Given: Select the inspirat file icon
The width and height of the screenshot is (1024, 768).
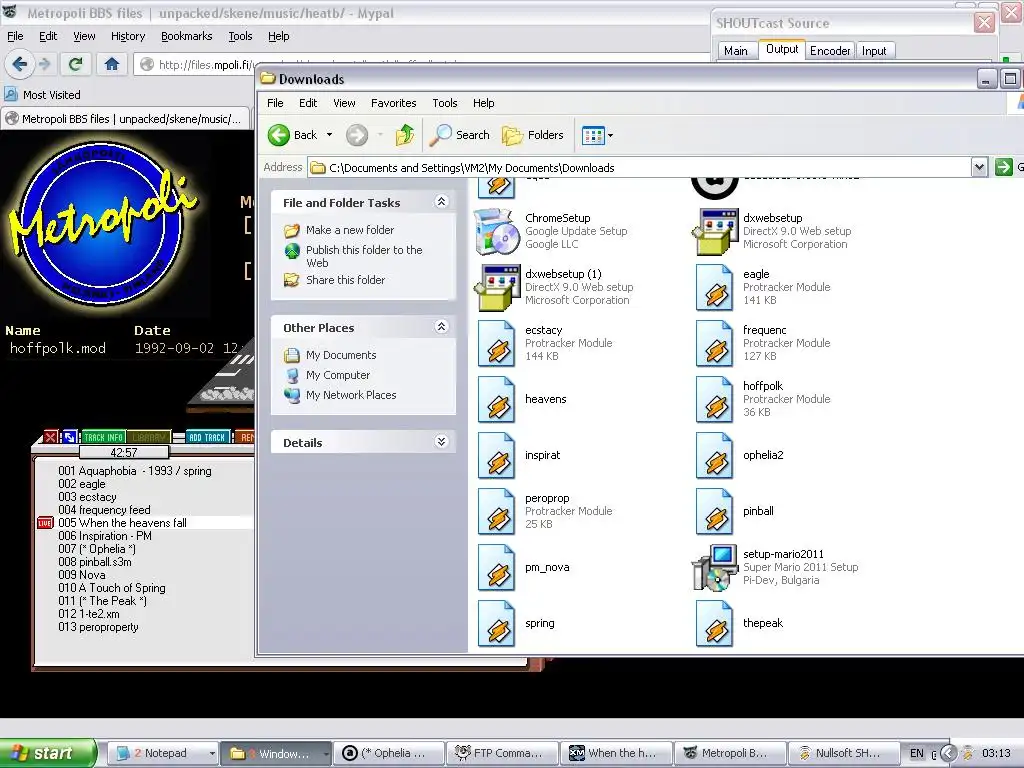Looking at the screenshot, I should click(x=496, y=456).
